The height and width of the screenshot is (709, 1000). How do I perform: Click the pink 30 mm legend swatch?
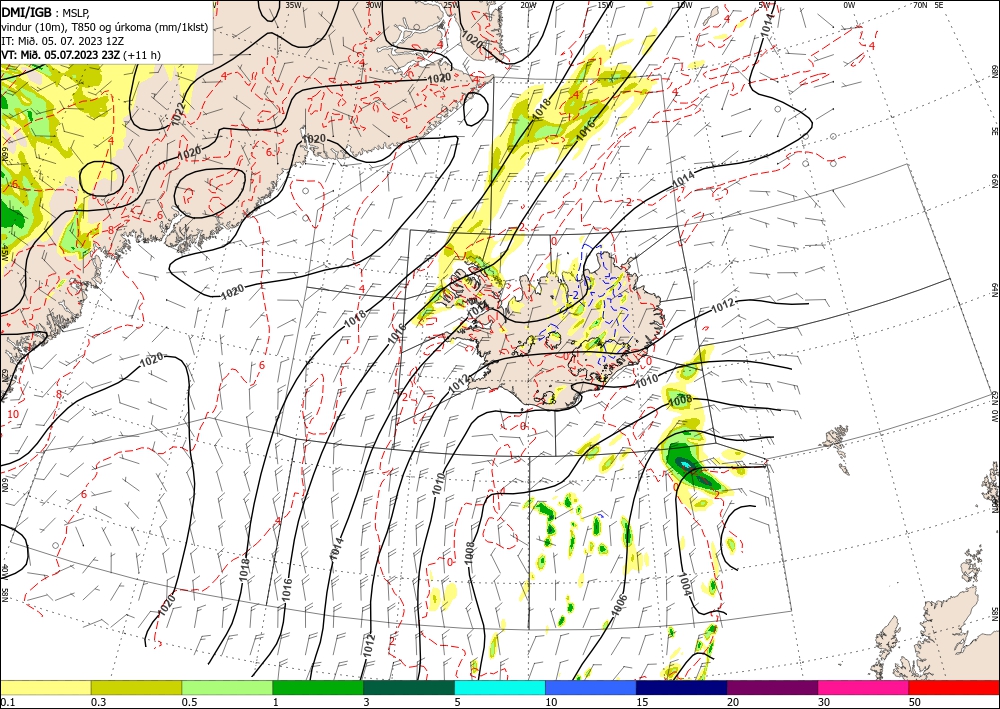coord(864,687)
